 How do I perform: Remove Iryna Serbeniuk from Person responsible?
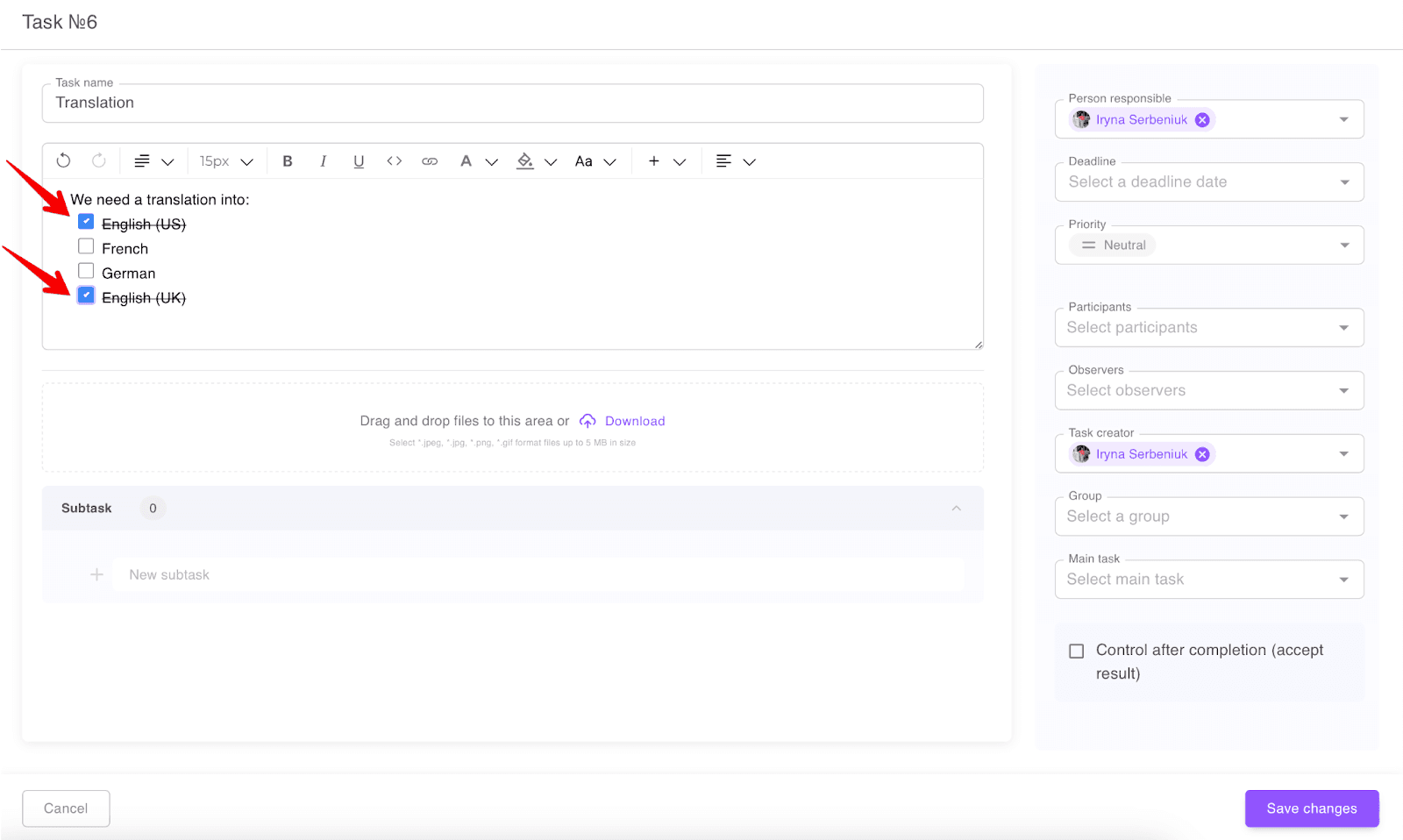(1202, 120)
